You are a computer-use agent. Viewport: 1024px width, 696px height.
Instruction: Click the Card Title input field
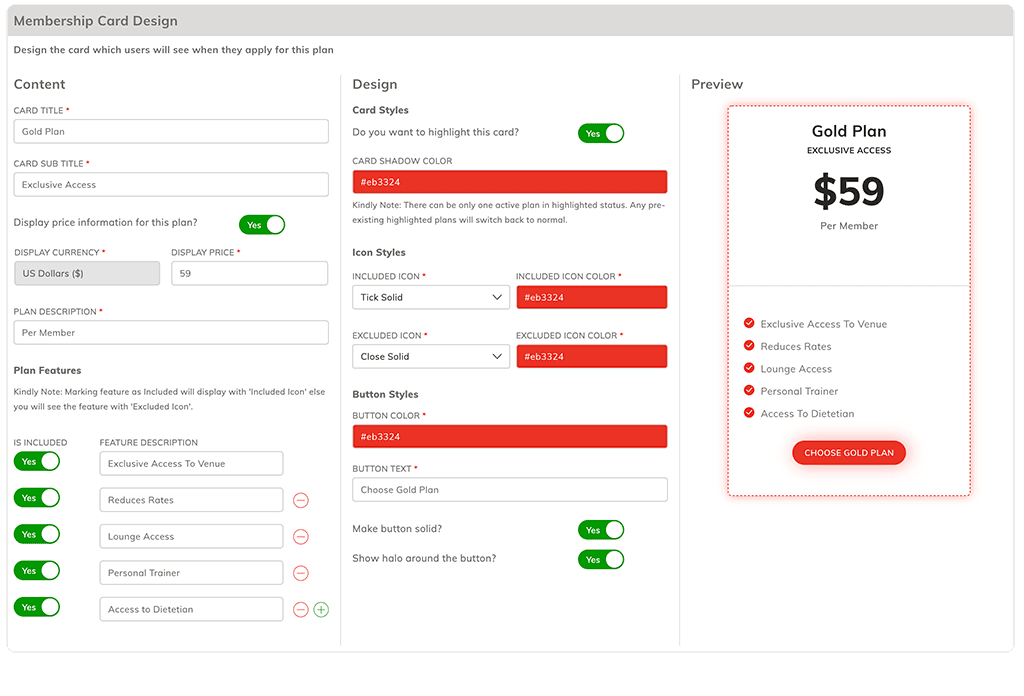171,131
